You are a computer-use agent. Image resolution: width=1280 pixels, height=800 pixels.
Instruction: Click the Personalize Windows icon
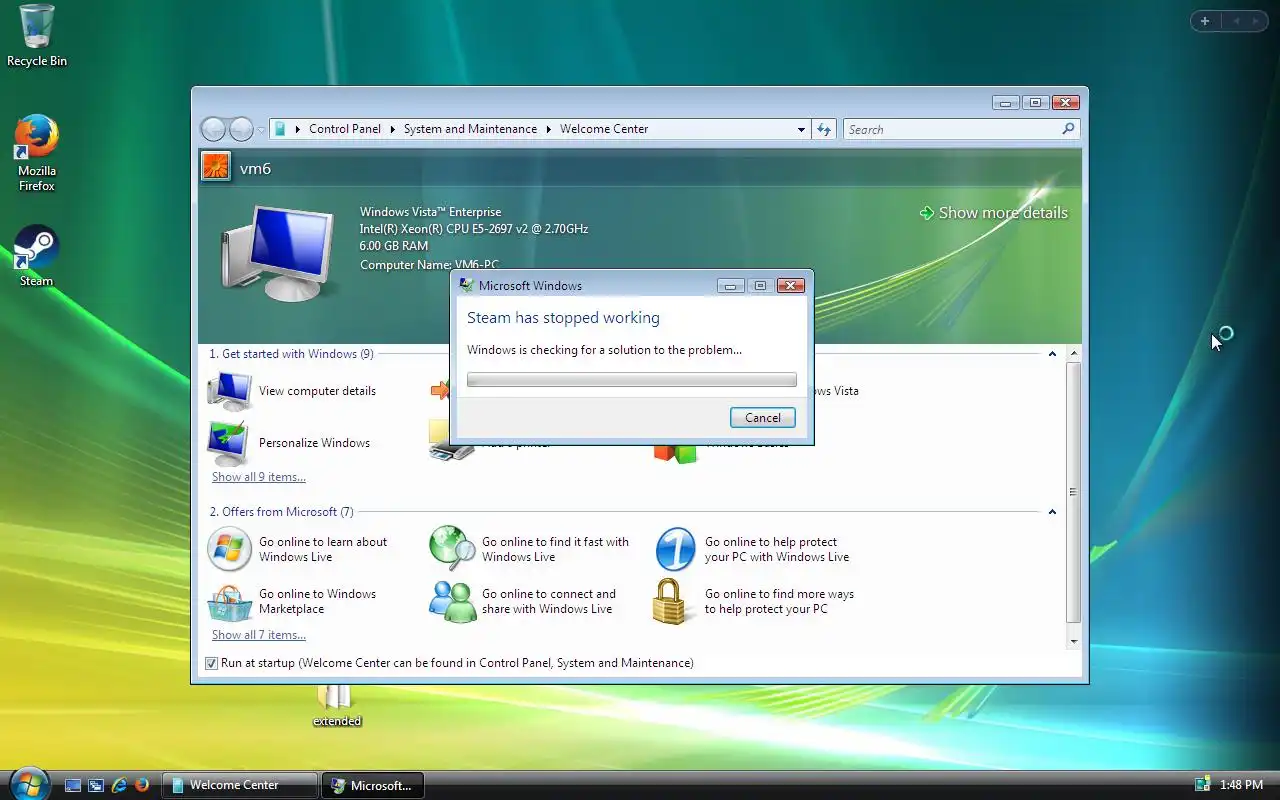229,443
